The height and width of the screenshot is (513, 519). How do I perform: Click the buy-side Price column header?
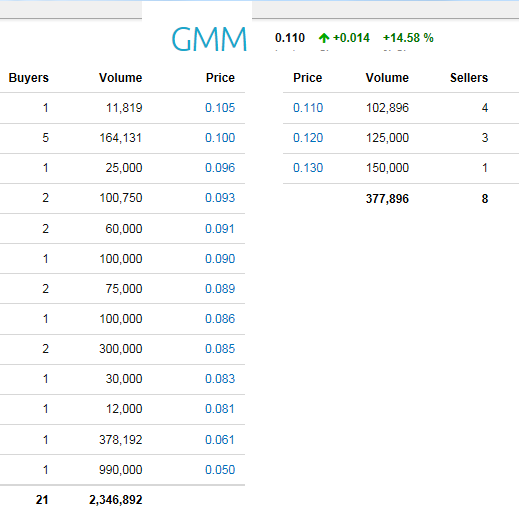click(x=220, y=78)
